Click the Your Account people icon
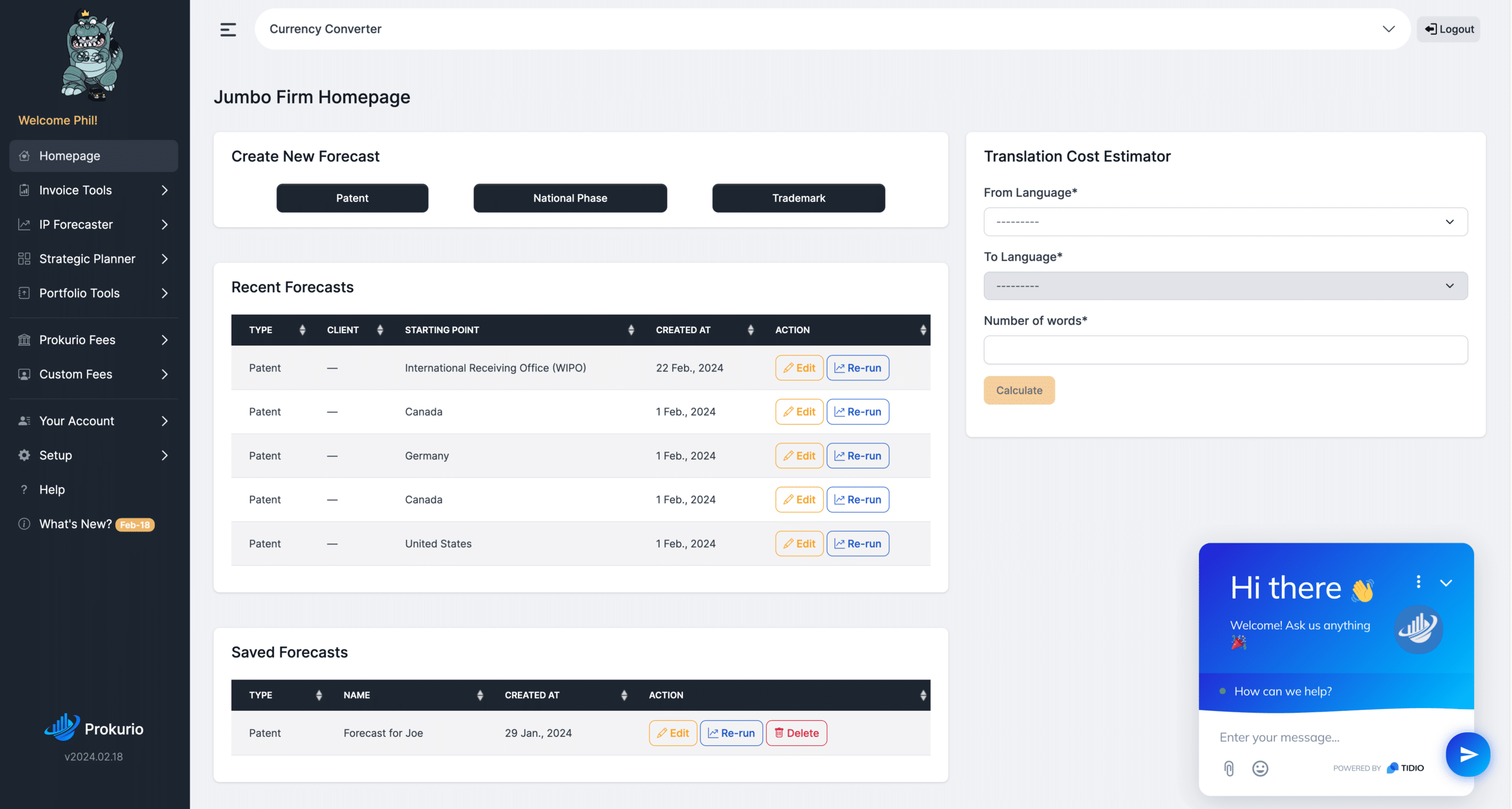This screenshot has height=809, width=1512. pyautogui.click(x=24, y=420)
